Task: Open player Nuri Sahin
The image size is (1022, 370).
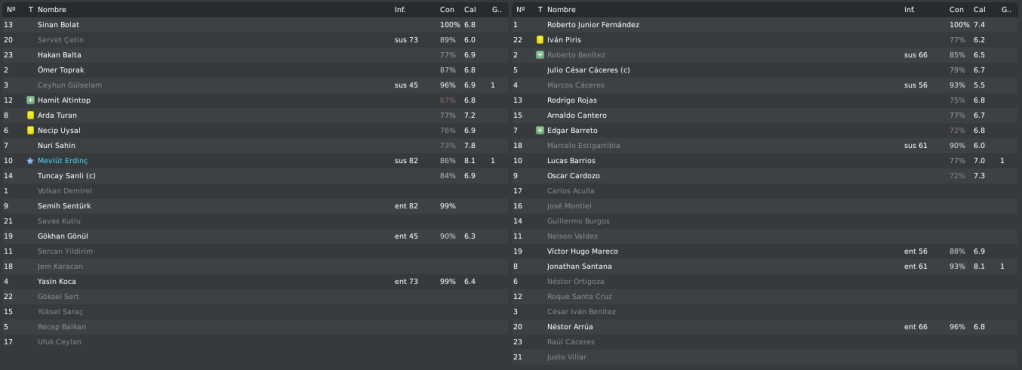Action: 57,146
